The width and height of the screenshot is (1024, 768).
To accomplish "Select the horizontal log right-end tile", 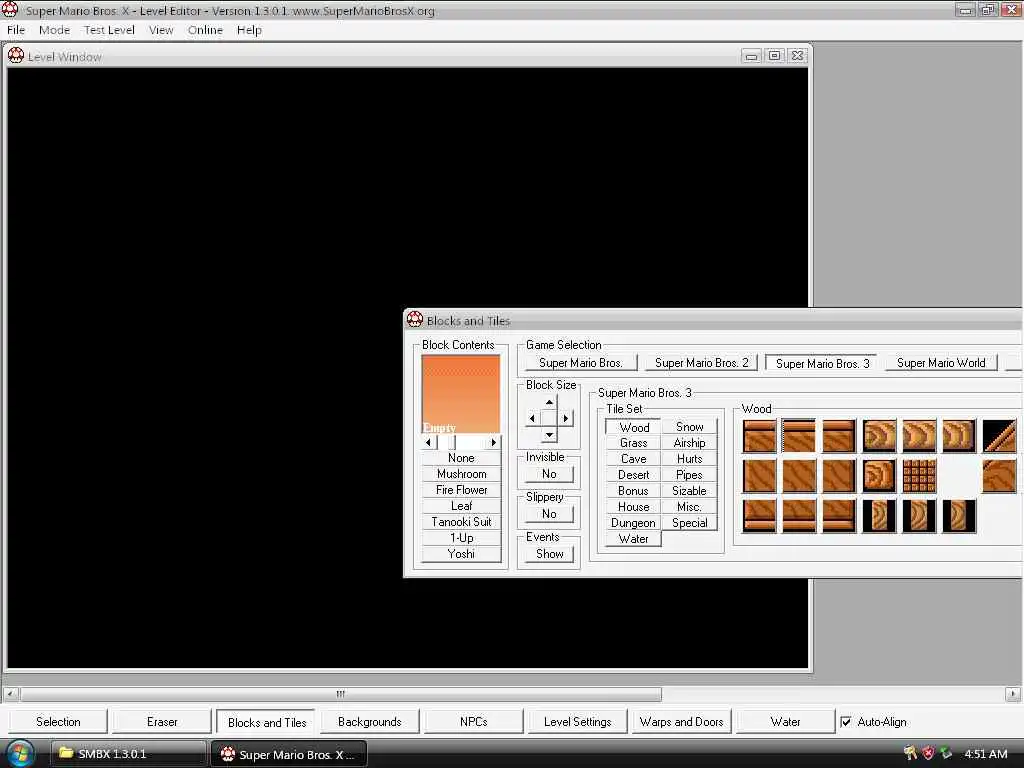I will (x=959, y=436).
